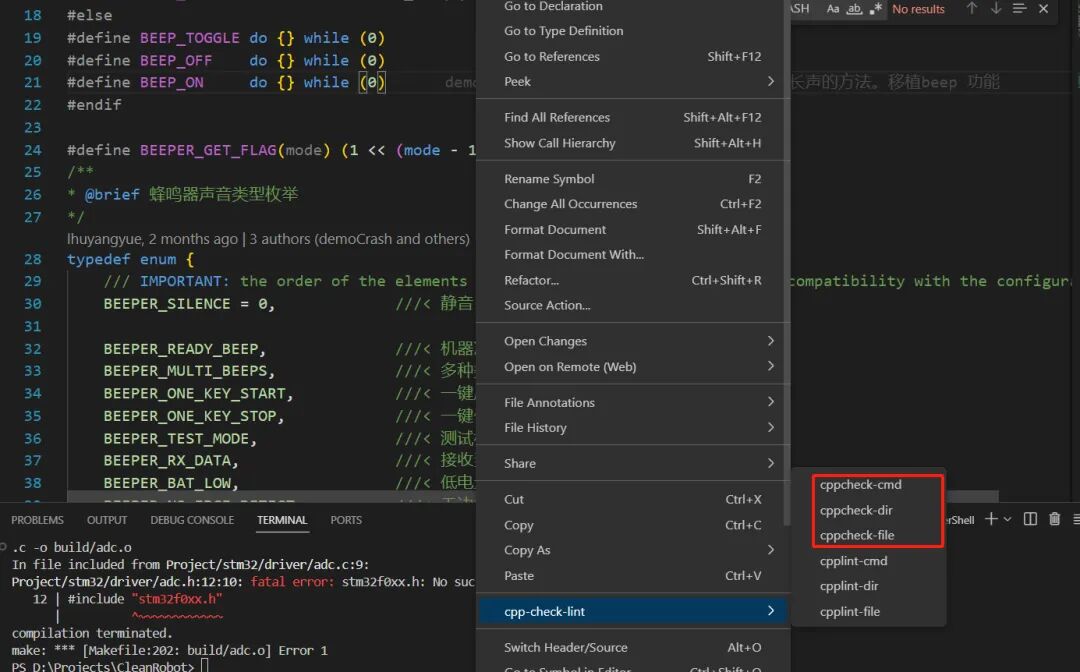1080x672 pixels.
Task: Choose Rename Symbol from the context menu
Action: (x=548, y=178)
